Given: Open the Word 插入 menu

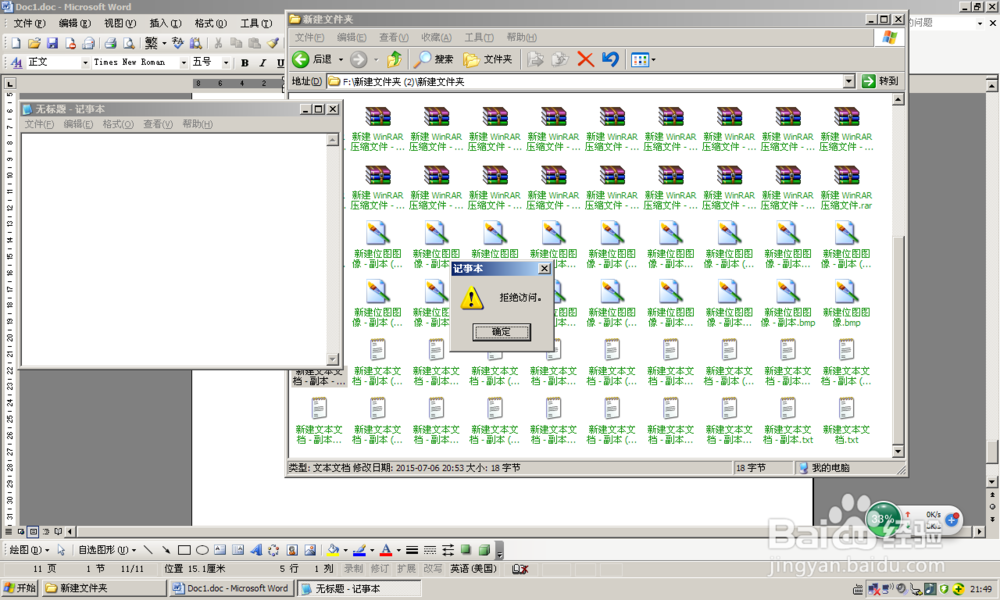Looking at the screenshot, I should click(x=165, y=24).
